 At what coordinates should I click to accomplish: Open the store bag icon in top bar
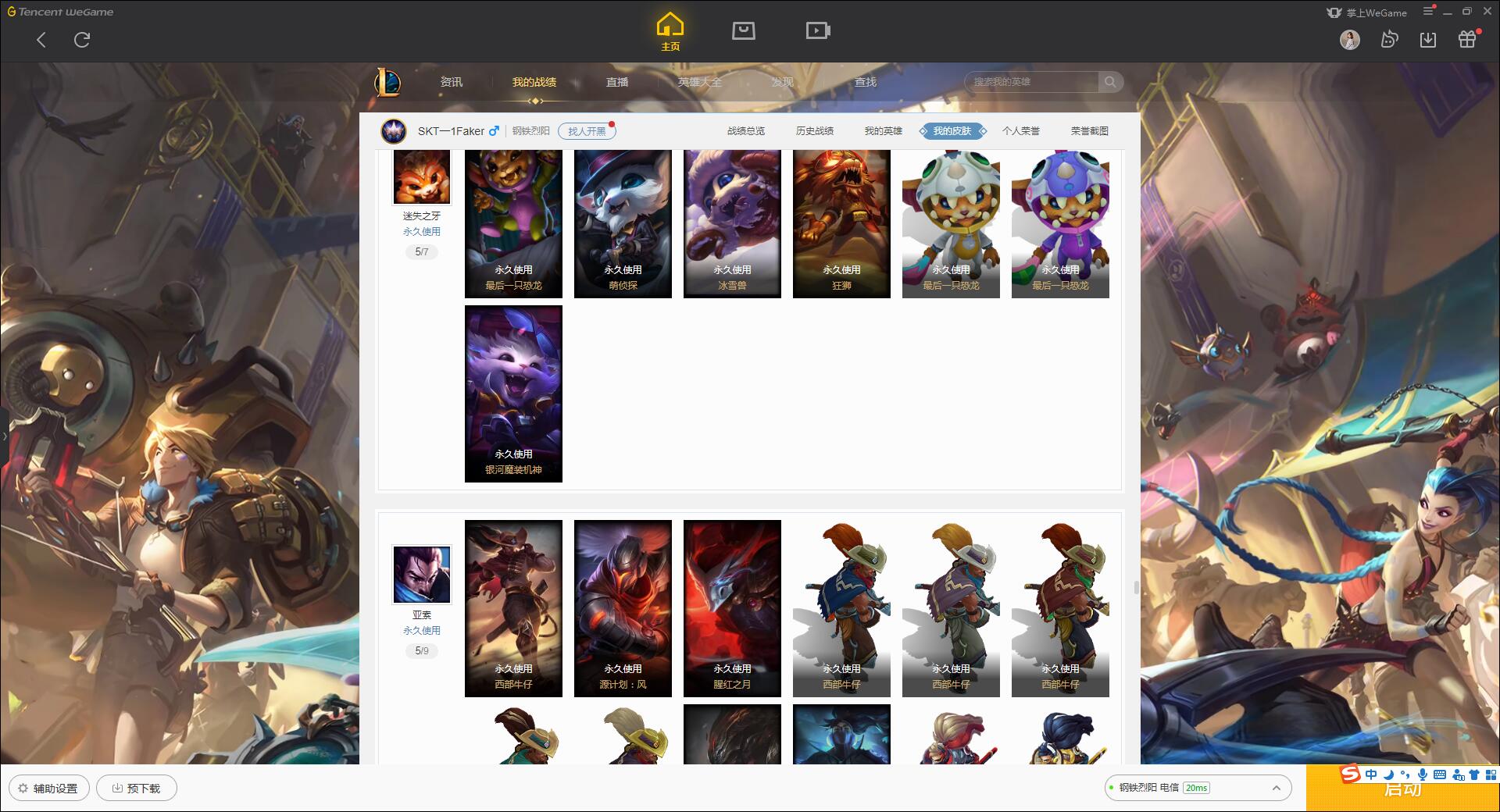(743, 30)
